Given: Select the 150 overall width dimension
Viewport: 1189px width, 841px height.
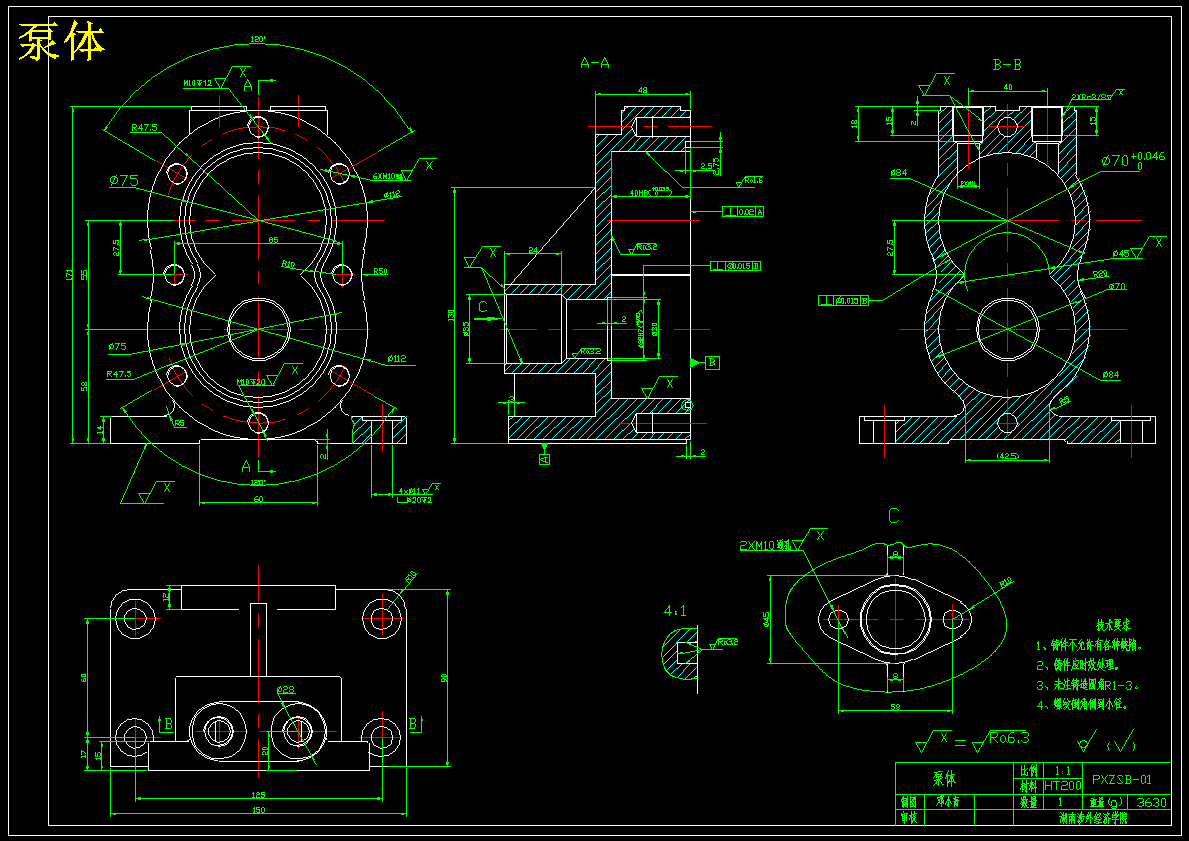Looking at the screenshot, I should 258,810.
